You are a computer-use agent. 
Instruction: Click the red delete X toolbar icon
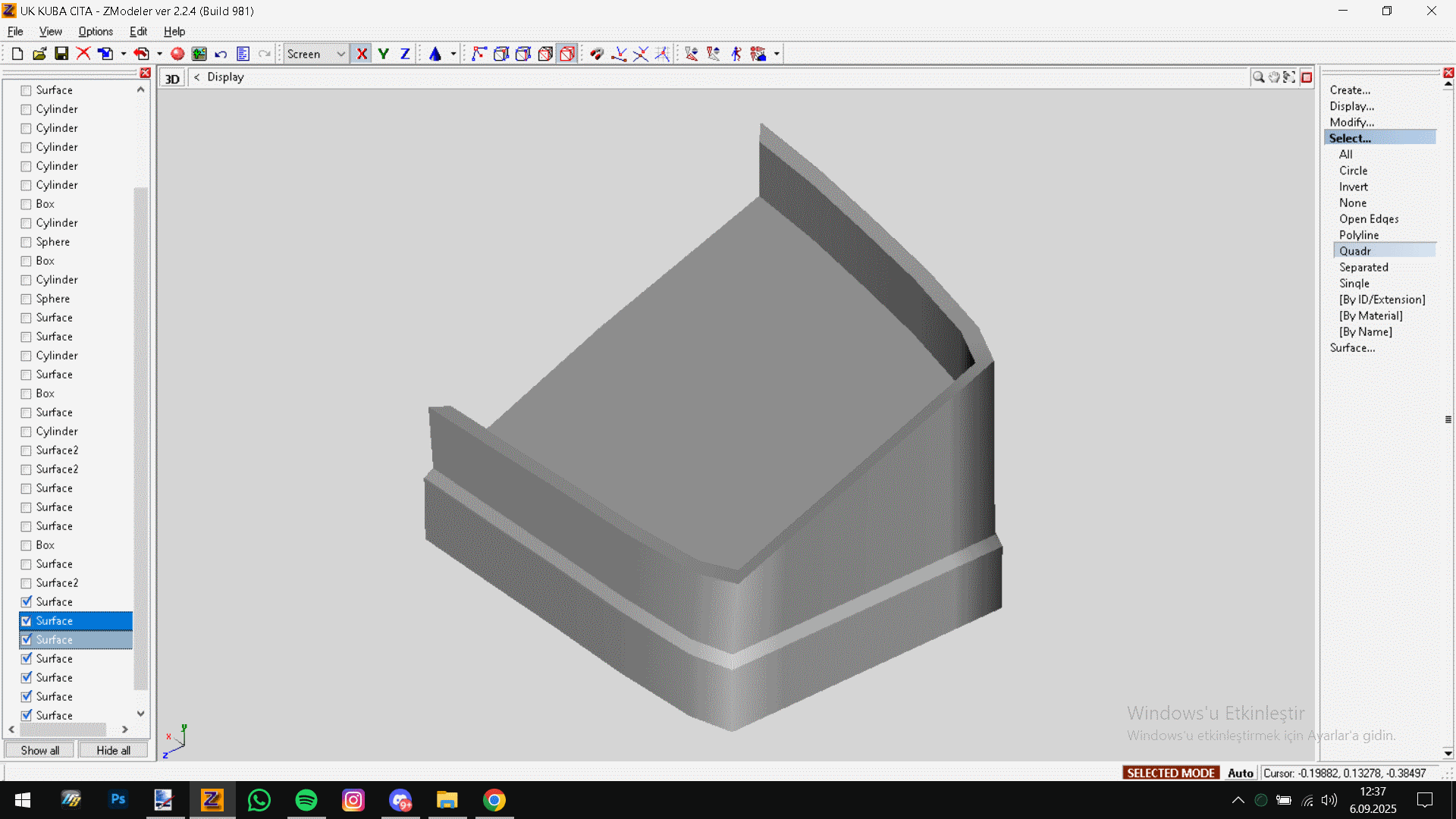[x=83, y=54]
